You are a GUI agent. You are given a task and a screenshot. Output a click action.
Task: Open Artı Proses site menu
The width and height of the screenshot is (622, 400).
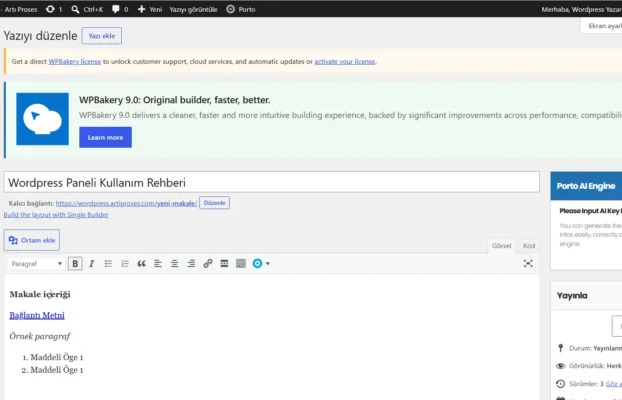pos(19,9)
